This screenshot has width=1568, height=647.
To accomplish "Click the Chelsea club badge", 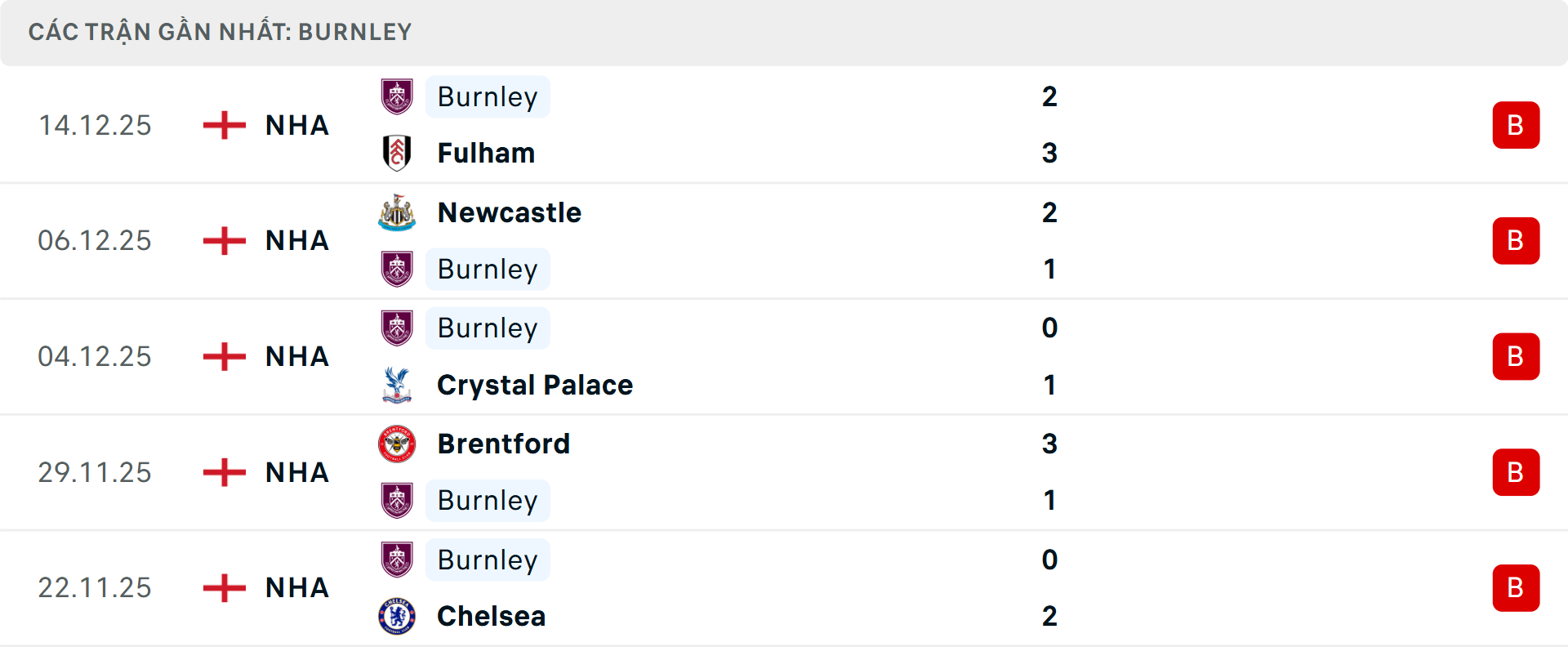I will point(398,616).
